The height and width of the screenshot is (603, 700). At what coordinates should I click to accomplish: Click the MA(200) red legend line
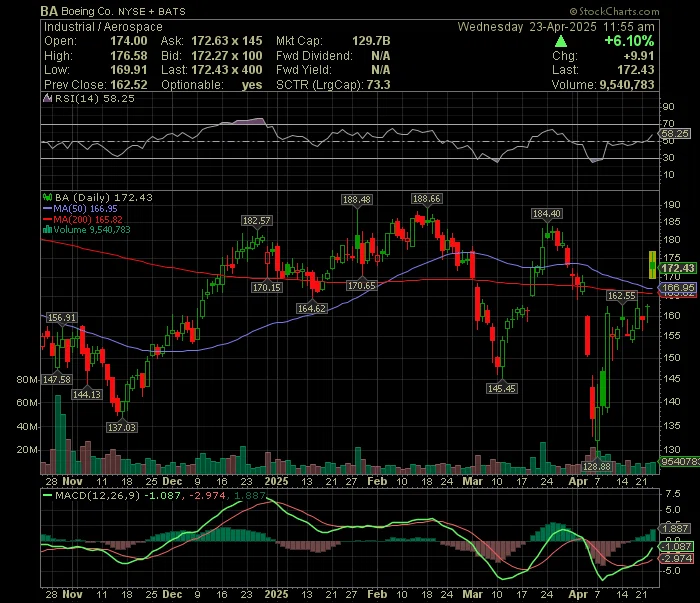click(x=47, y=219)
